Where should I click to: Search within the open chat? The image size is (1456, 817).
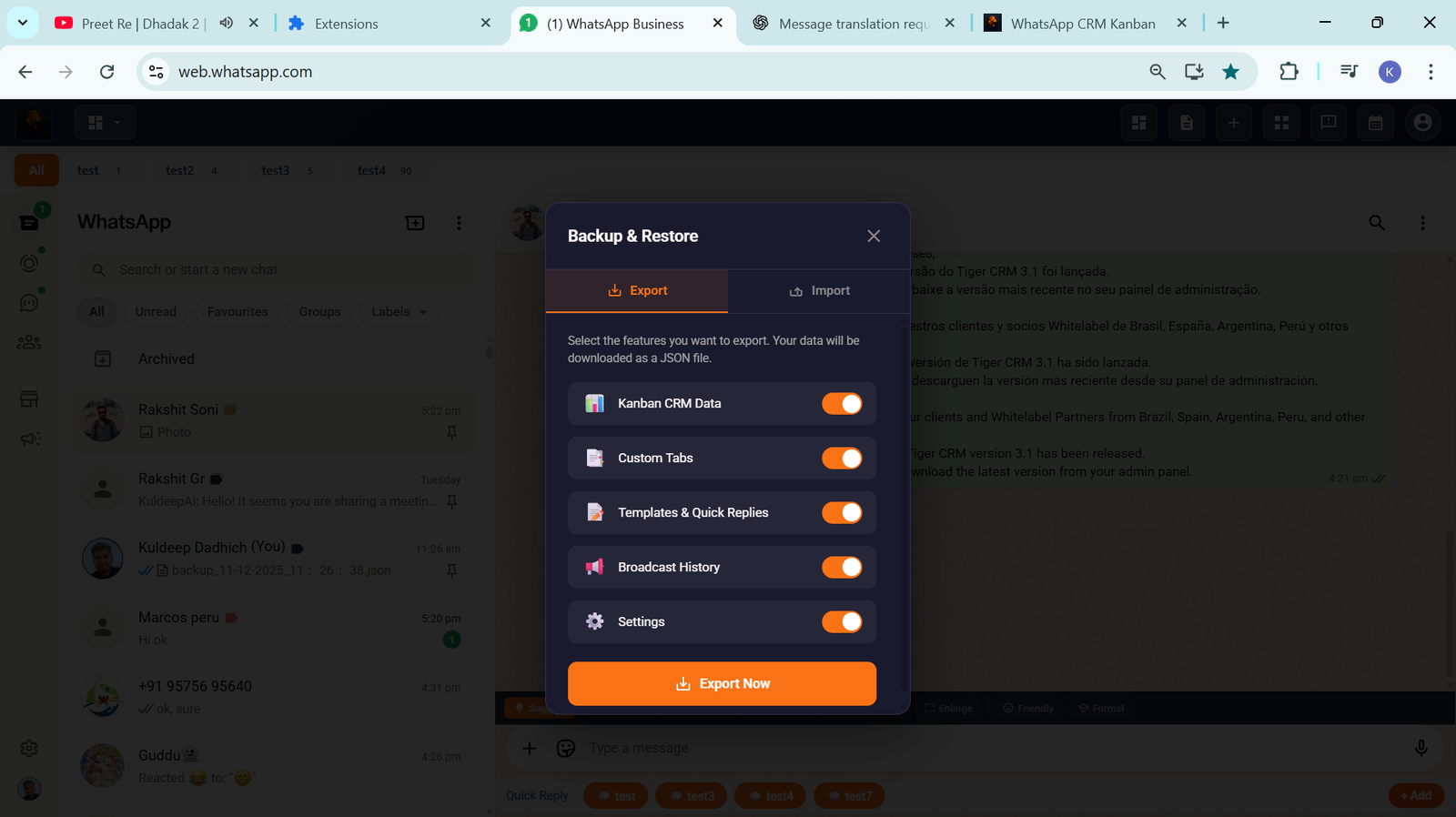(x=1377, y=223)
